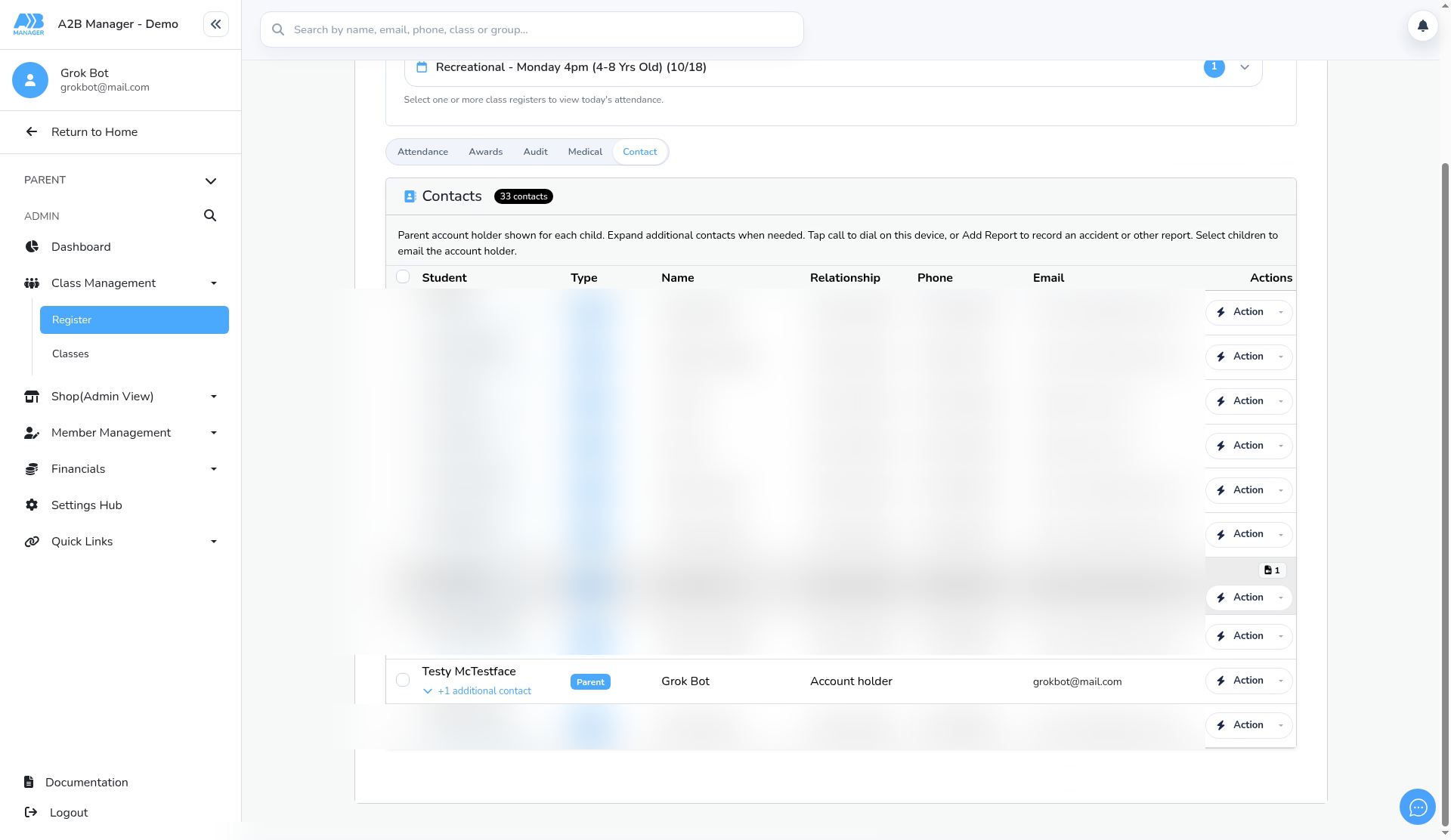Screen dimensions: 1451x840
Task: Tick the select-all checkbox in table header
Action: [x=403, y=276]
